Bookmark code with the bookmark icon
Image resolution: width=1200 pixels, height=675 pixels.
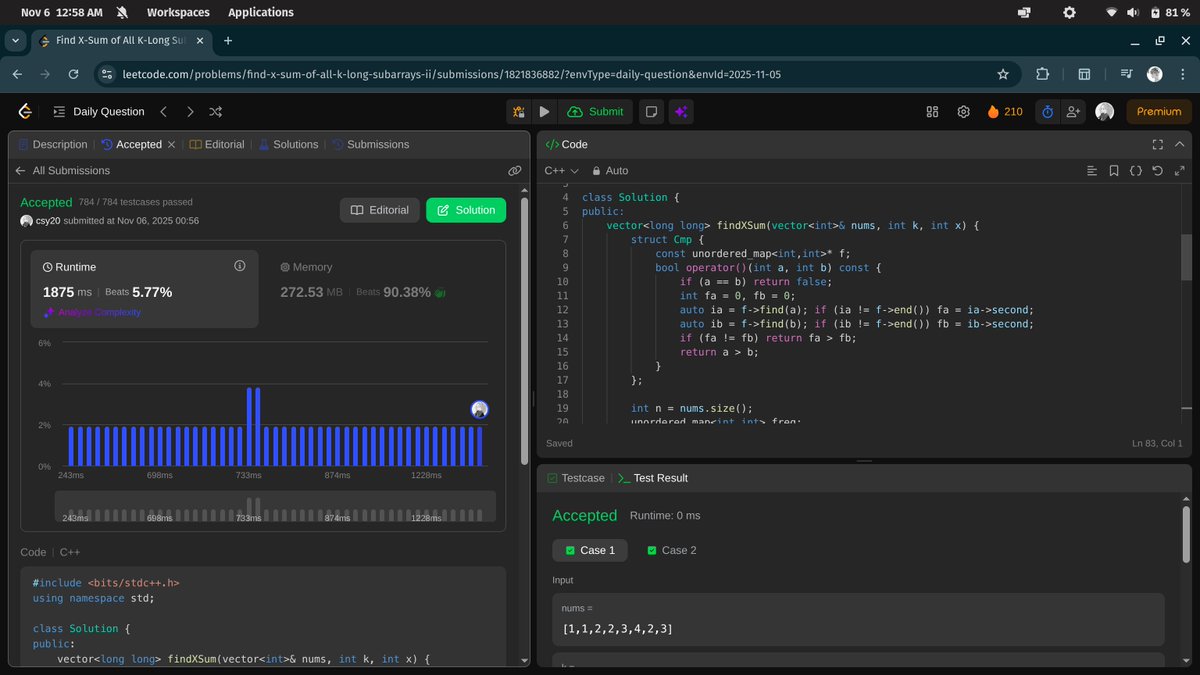click(x=1114, y=171)
